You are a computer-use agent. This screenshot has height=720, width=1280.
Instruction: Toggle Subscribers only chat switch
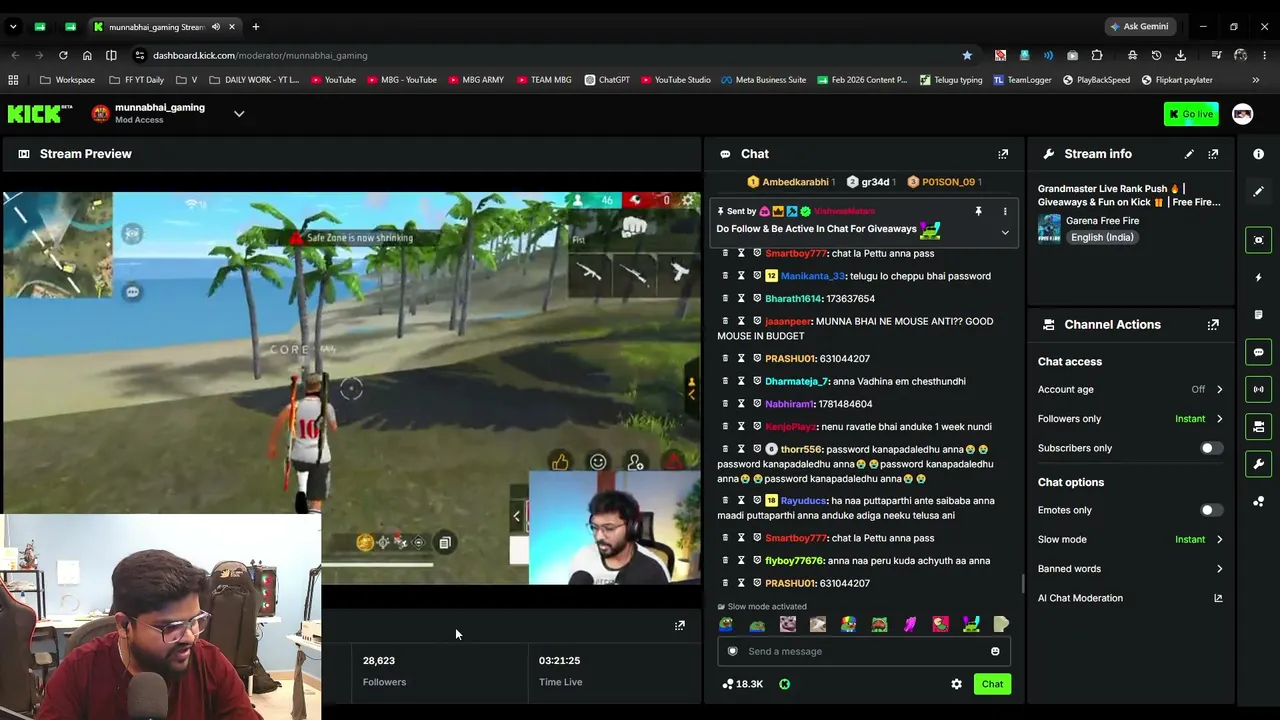pyautogui.click(x=1211, y=448)
